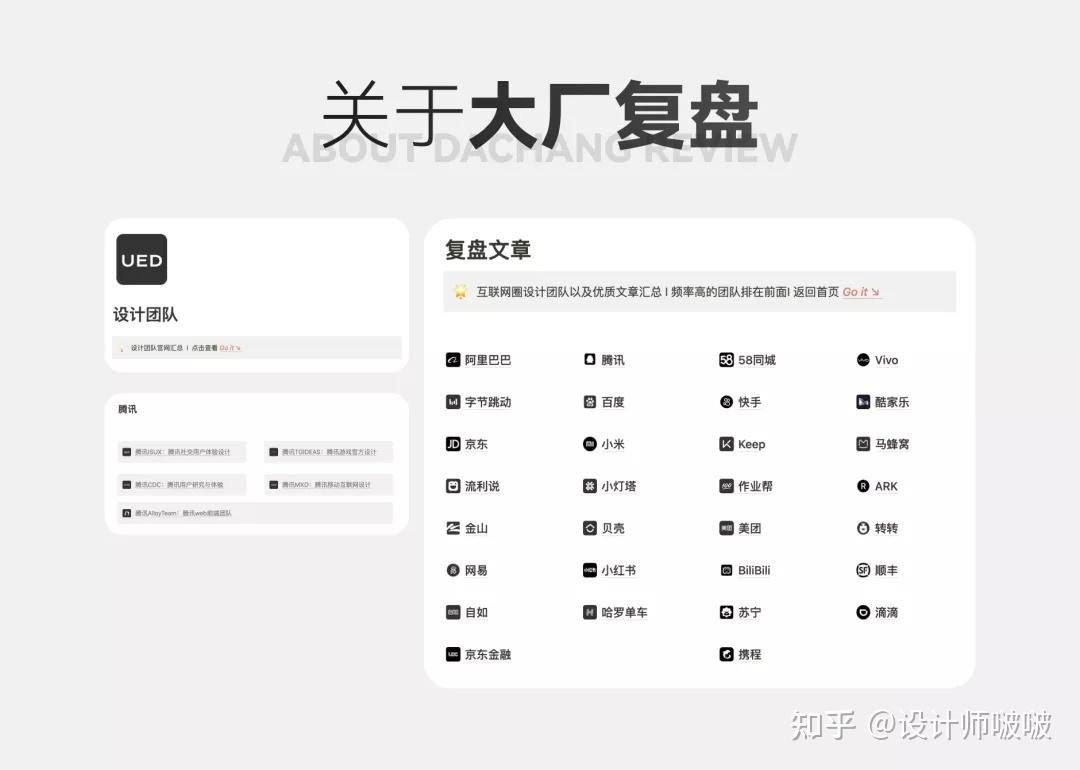
Task: Open the 携程 article page
Action: coord(740,654)
